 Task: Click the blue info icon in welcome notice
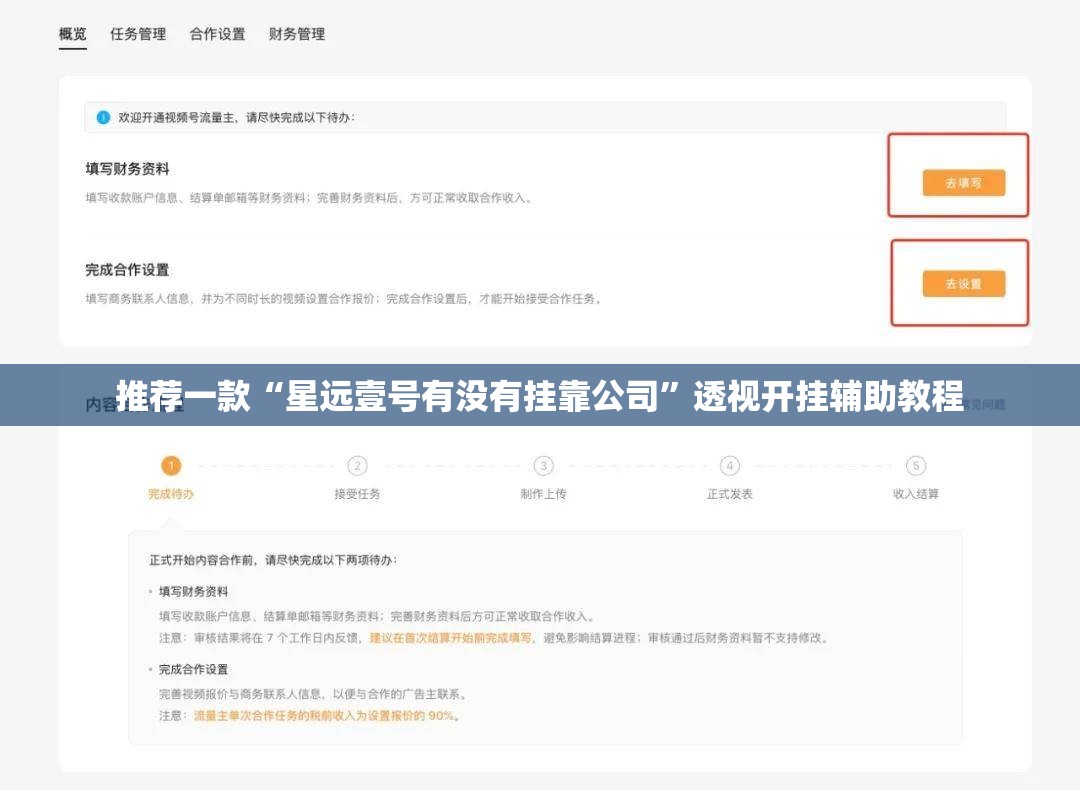click(x=103, y=117)
